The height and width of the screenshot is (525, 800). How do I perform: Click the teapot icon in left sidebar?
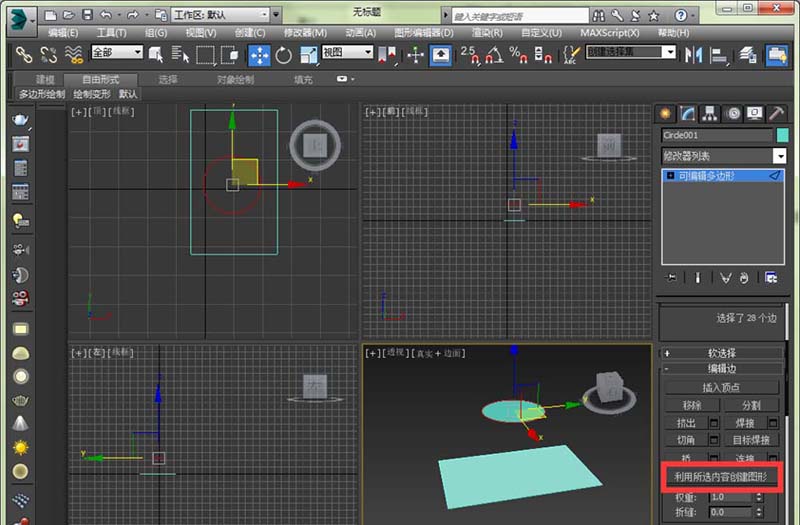point(20,119)
